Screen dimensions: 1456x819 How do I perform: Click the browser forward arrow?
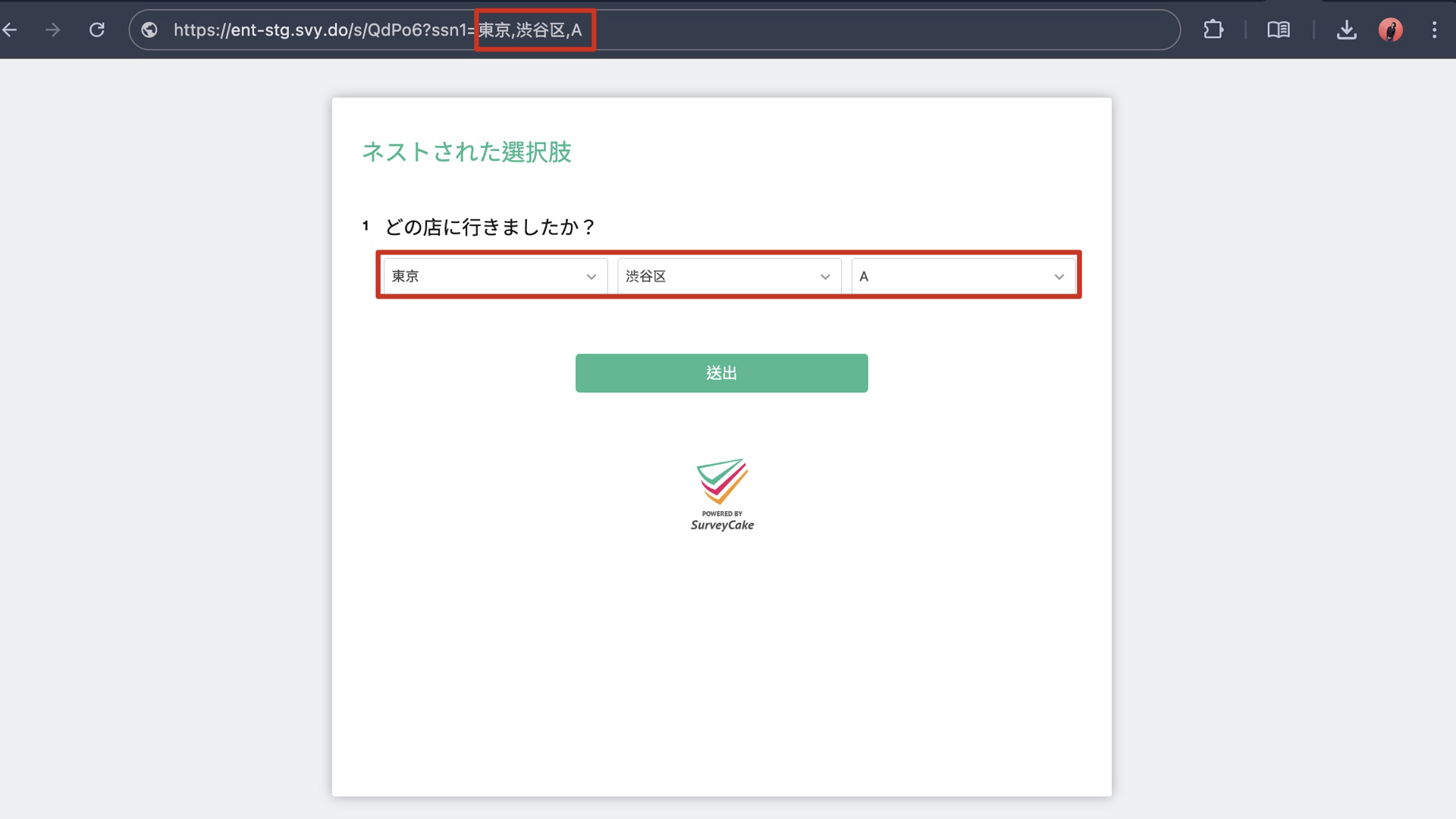52,30
